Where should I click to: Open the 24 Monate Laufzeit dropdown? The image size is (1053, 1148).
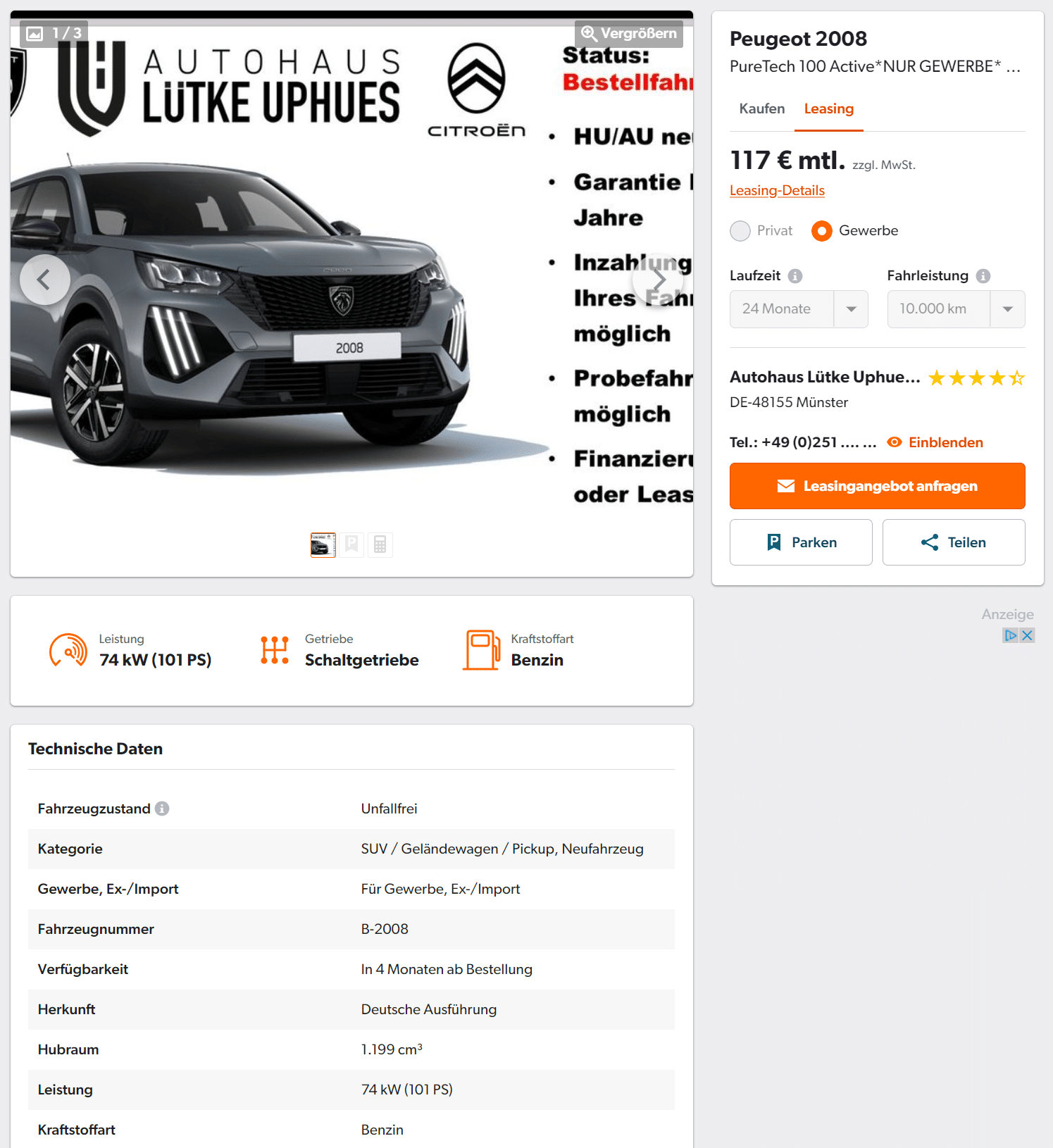(x=799, y=309)
